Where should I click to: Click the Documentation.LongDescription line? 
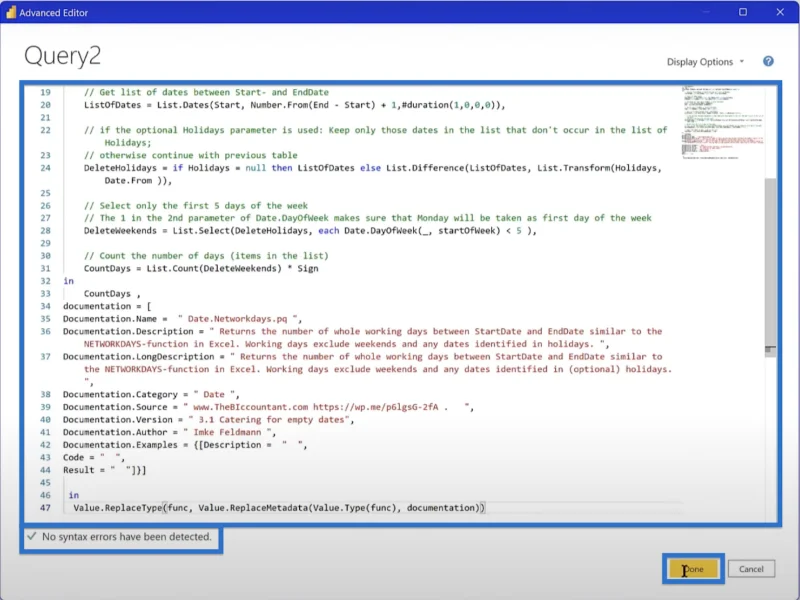pos(367,369)
